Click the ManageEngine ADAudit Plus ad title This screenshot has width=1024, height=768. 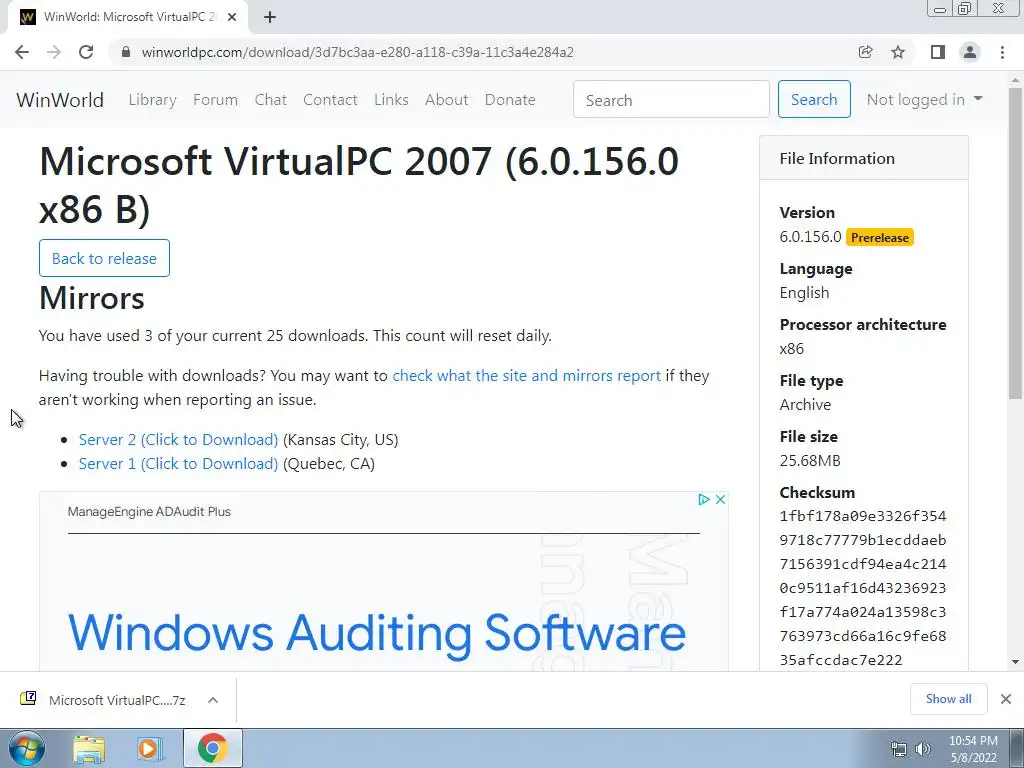coord(149,511)
